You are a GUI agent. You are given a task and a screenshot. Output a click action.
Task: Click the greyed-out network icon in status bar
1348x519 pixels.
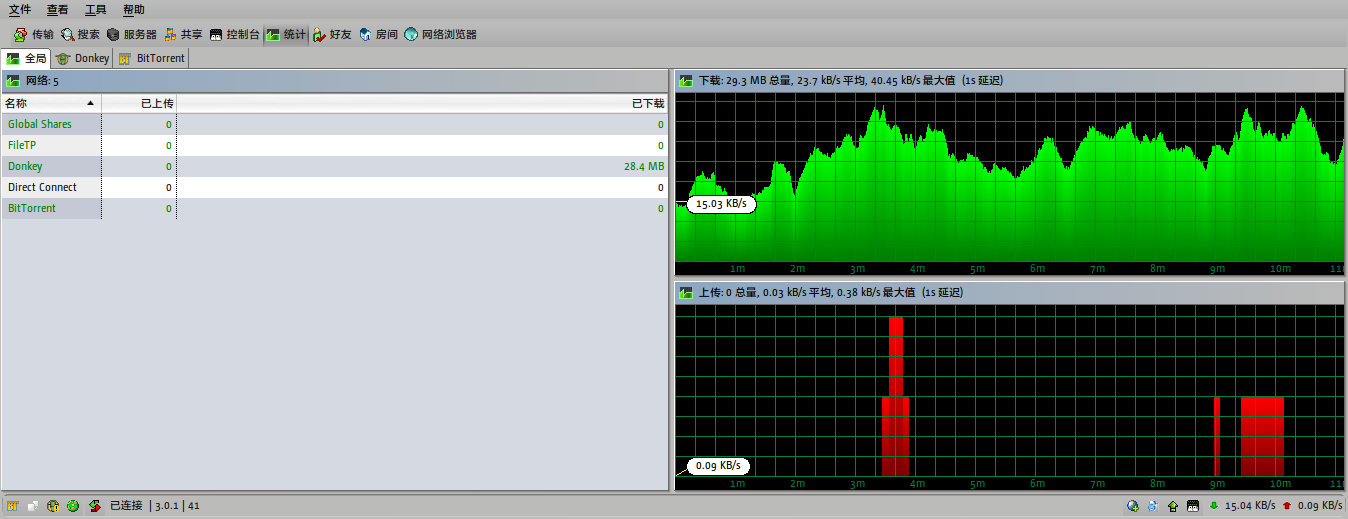pyautogui.click(x=33, y=506)
